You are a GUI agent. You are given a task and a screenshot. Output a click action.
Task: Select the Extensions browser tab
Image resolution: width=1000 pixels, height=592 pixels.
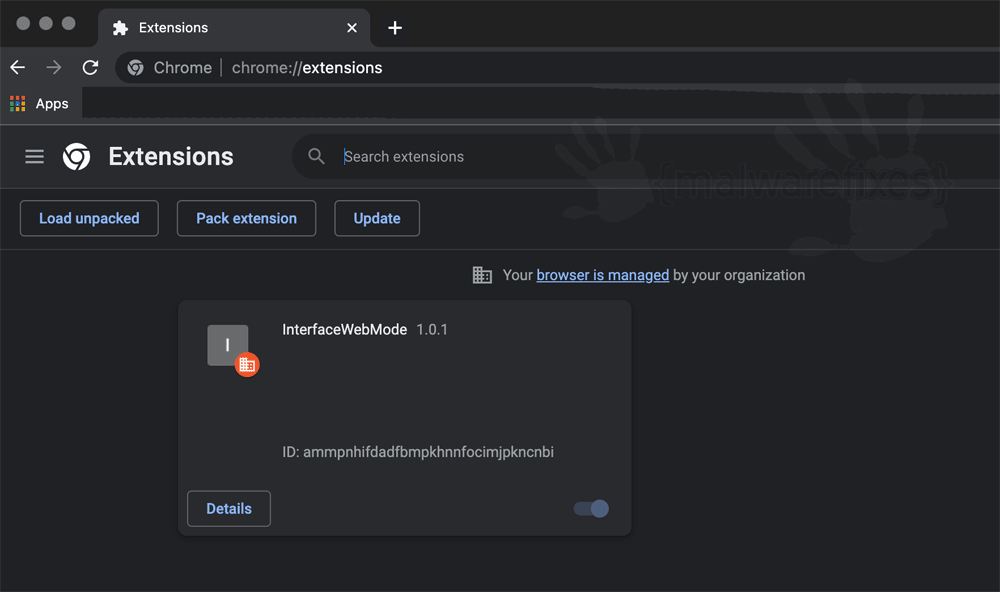click(234, 28)
